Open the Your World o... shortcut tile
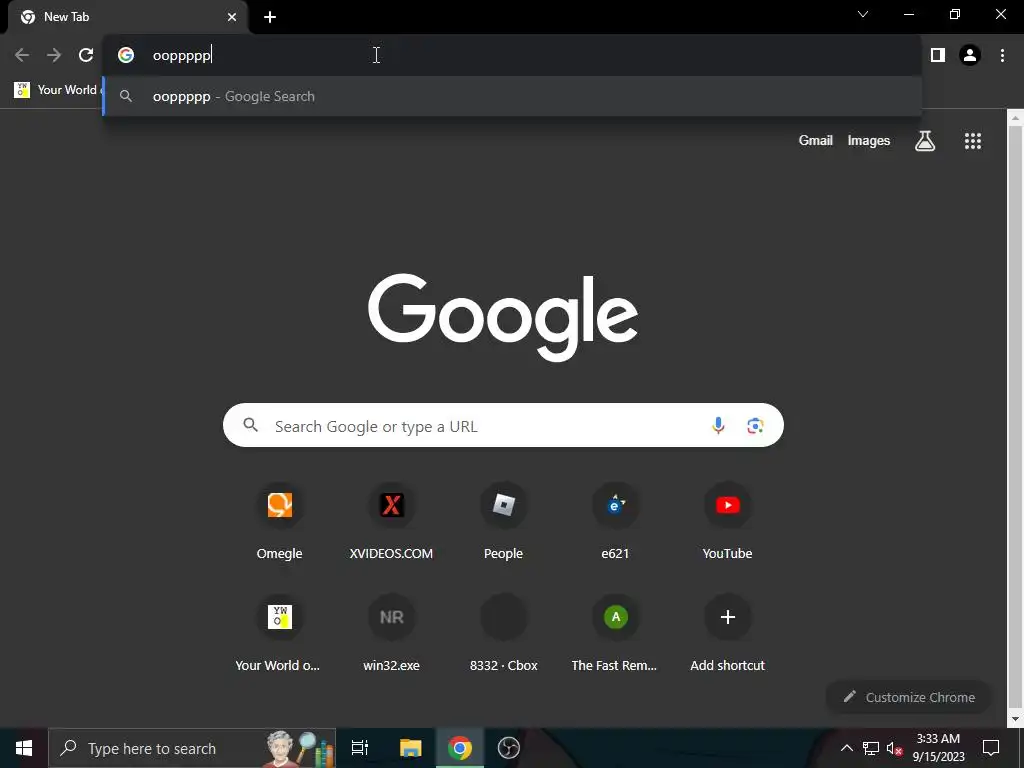The image size is (1024, 768). click(x=280, y=633)
